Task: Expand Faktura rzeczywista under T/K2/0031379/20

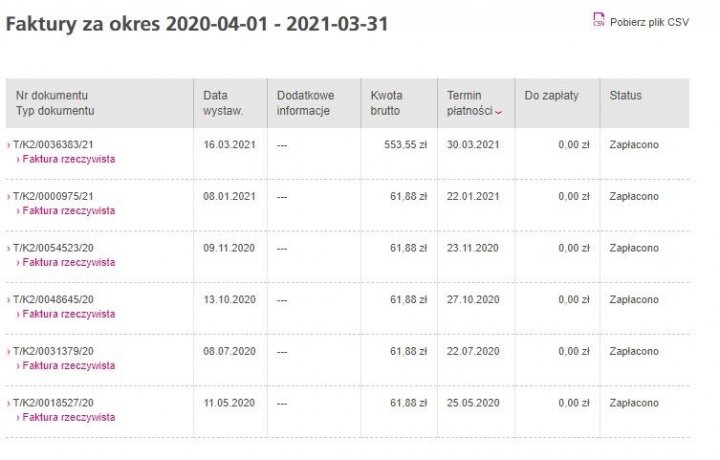Action: click(x=68, y=366)
